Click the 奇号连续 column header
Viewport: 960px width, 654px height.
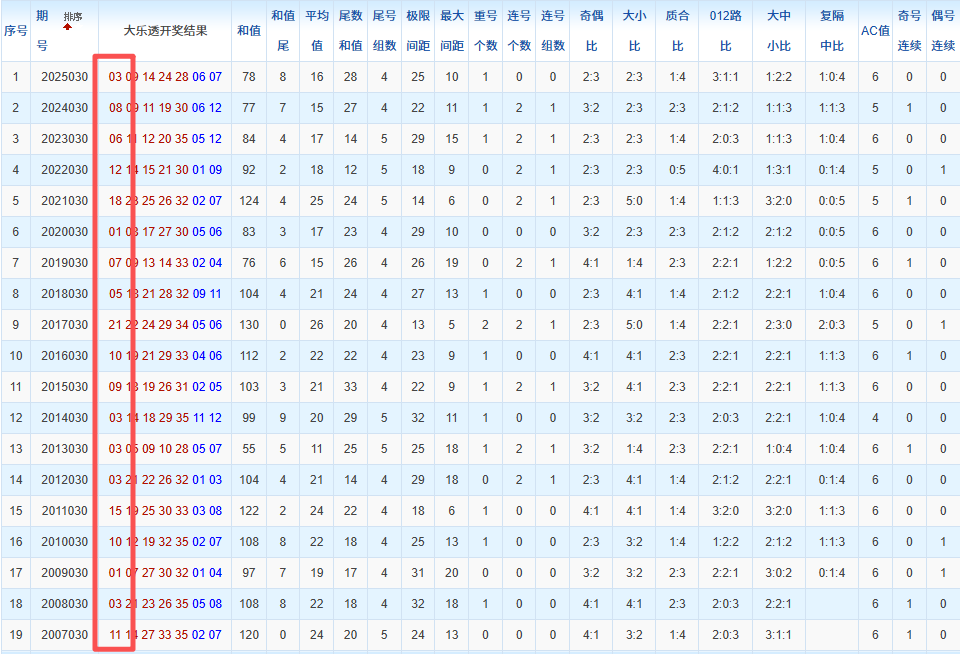click(909, 31)
